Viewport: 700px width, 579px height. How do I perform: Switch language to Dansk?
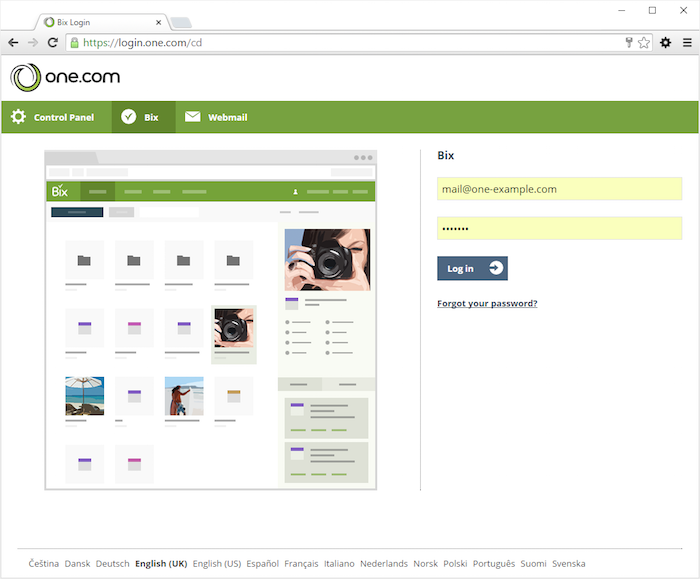(x=77, y=563)
